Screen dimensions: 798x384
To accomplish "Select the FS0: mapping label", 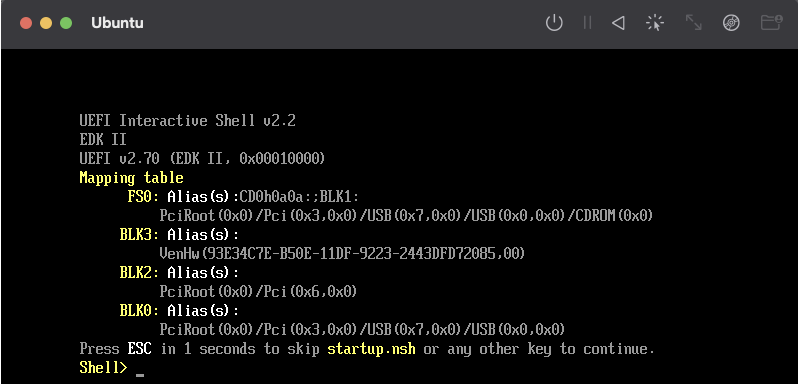I will [144, 197].
